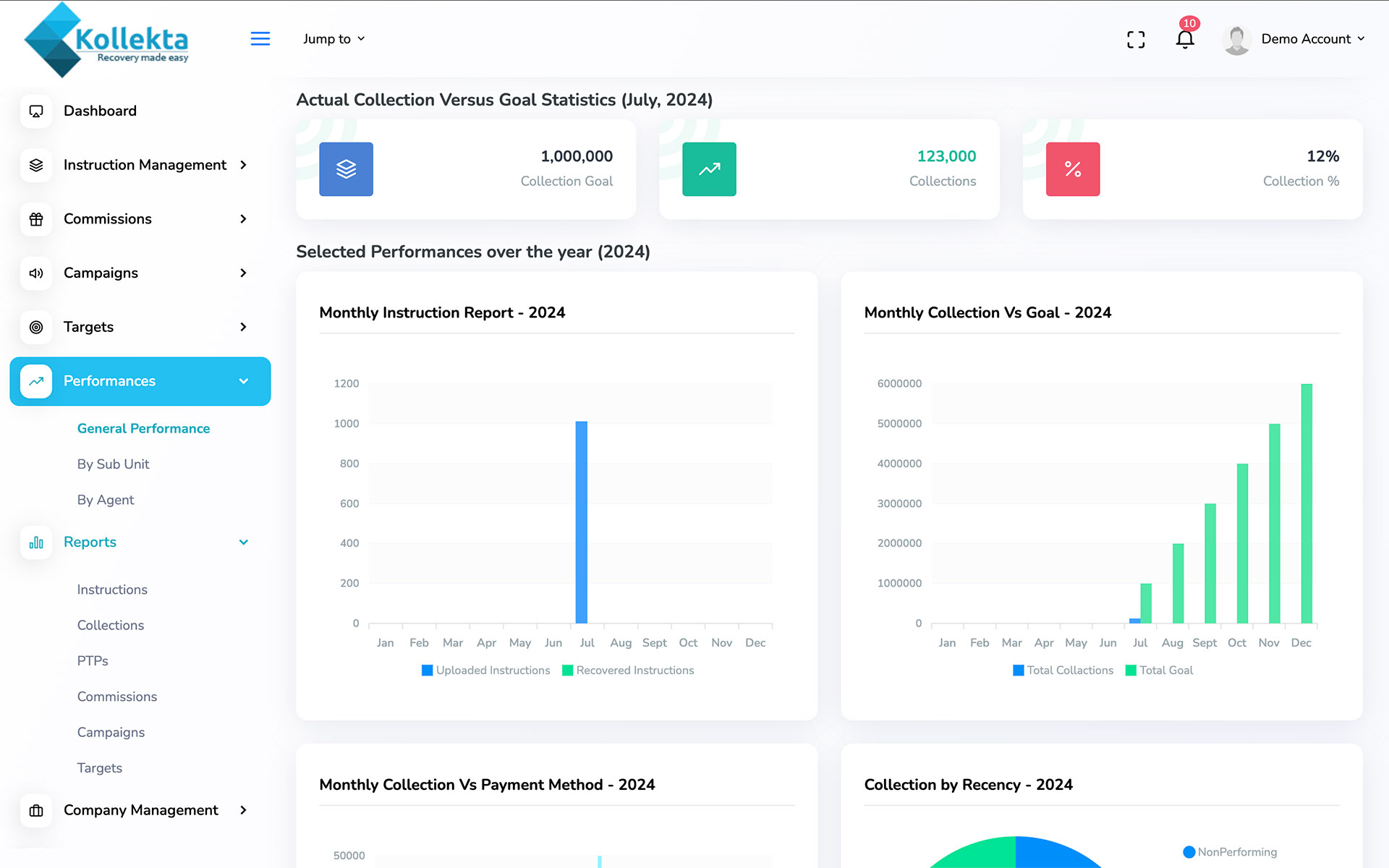This screenshot has height=868, width=1389.
Task: Click the hamburger menu icon
Action: (260, 39)
